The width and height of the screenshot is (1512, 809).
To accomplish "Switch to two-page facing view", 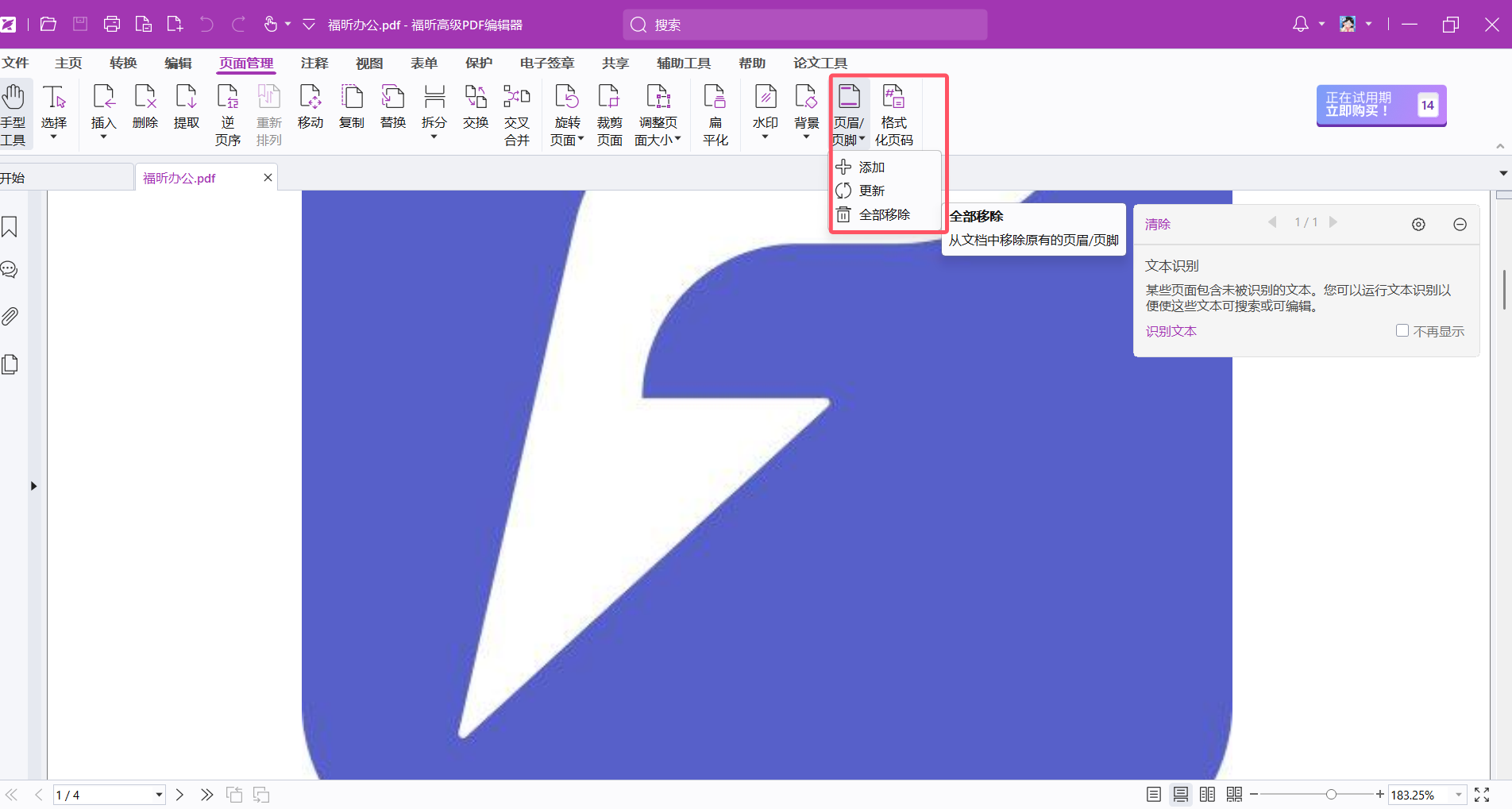I will [1207, 795].
